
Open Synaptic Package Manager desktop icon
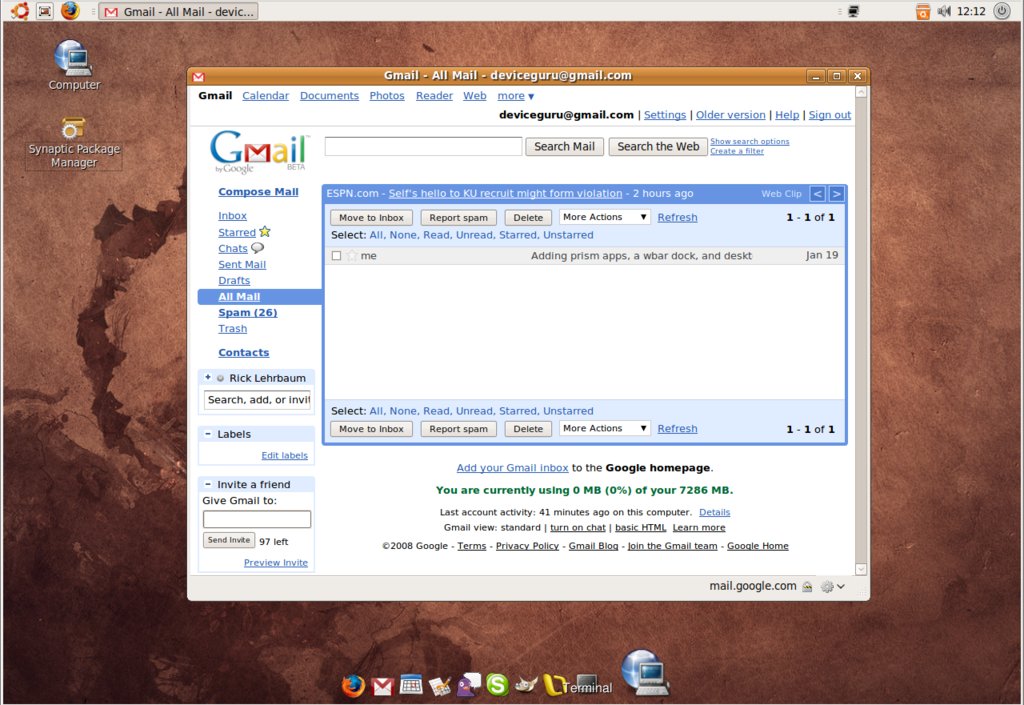[x=74, y=143]
